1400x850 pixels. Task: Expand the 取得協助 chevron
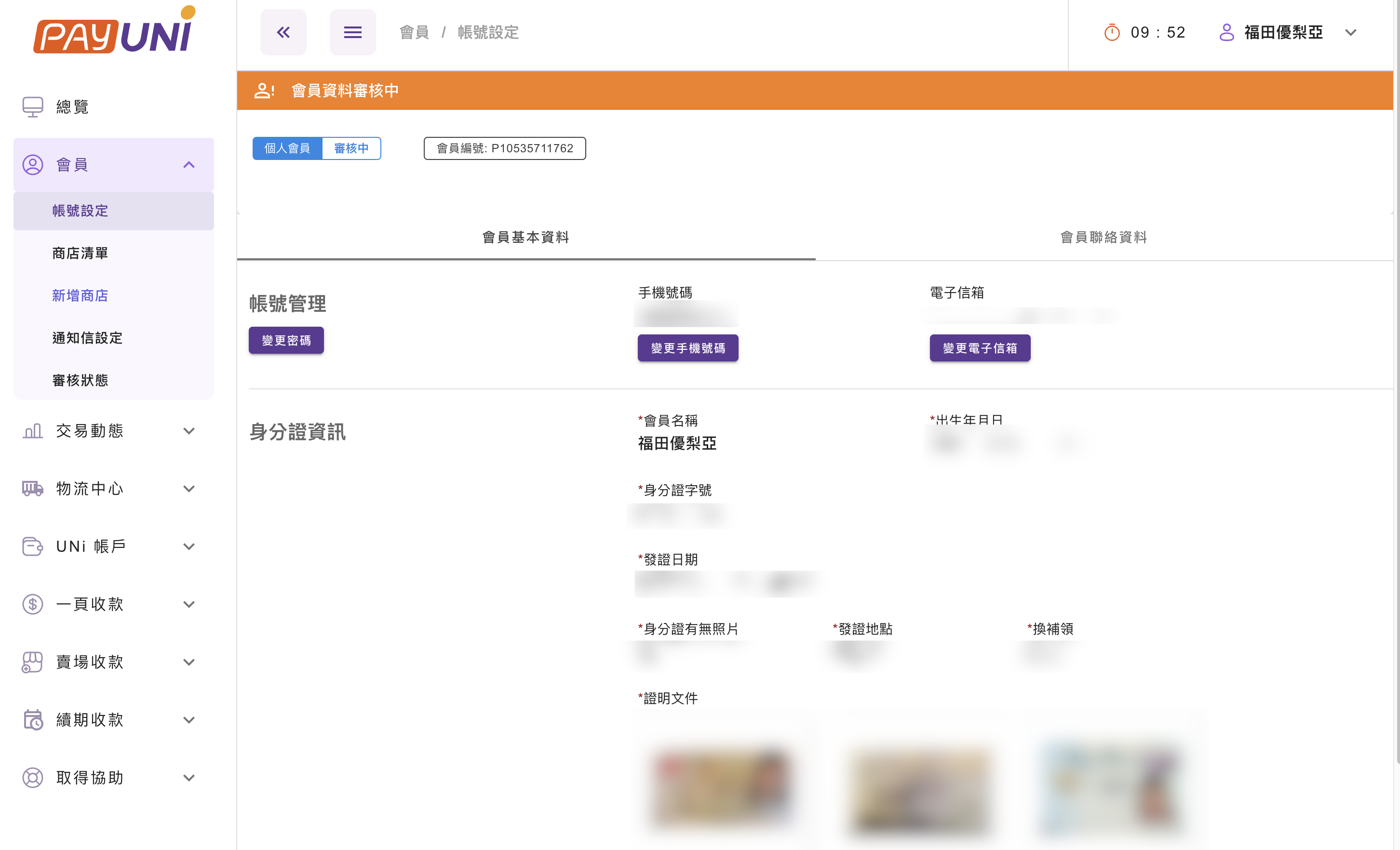click(188, 778)
